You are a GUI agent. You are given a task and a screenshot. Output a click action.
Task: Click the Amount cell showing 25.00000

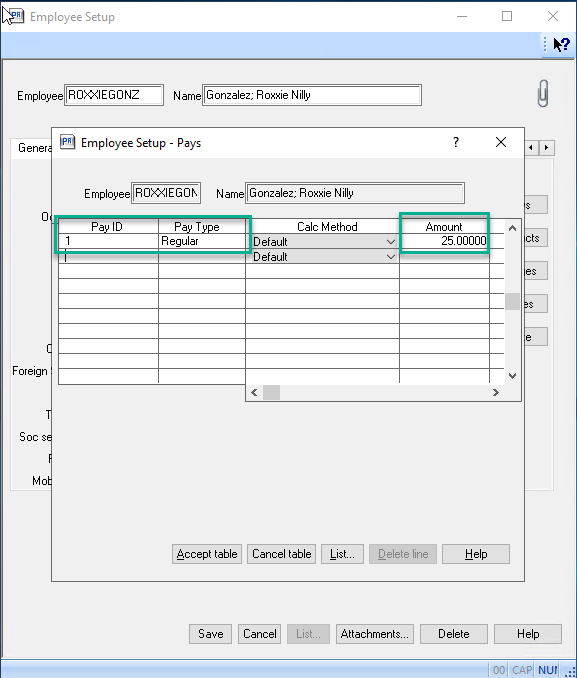click(x=445, y=241)
